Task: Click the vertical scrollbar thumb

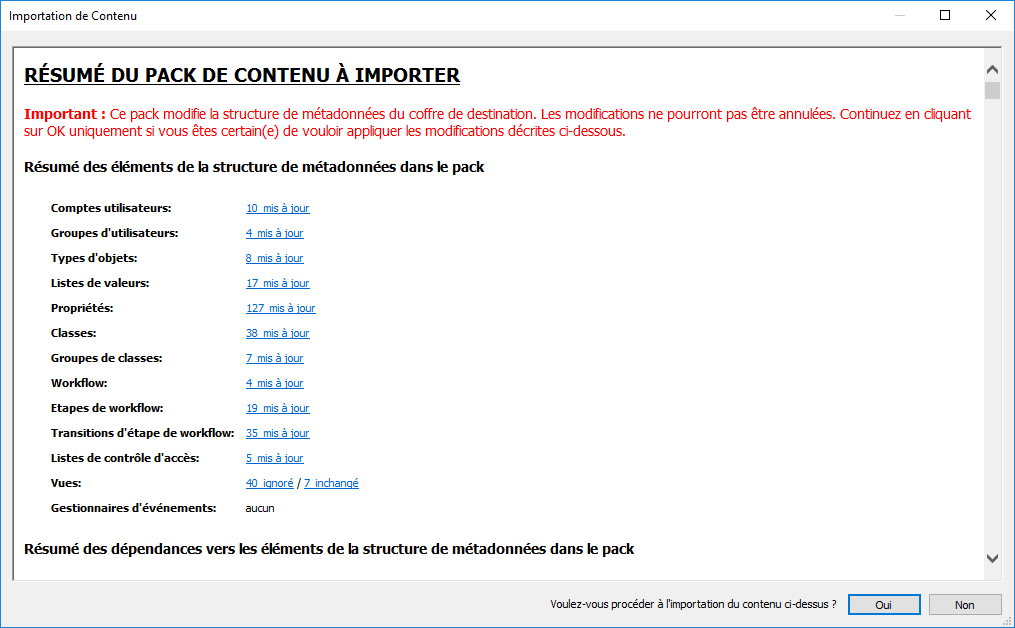Action: click(992, 91)
